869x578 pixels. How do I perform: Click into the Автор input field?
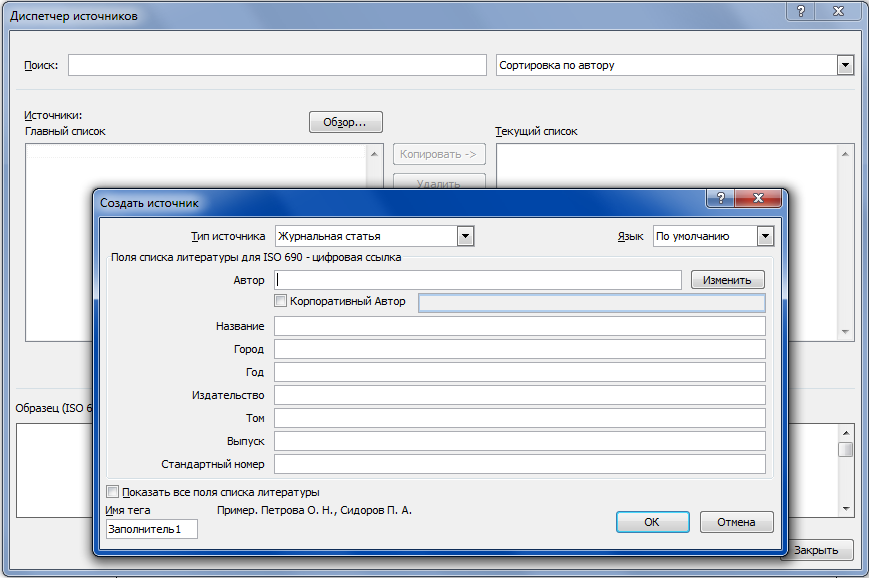tap(478, 280)
